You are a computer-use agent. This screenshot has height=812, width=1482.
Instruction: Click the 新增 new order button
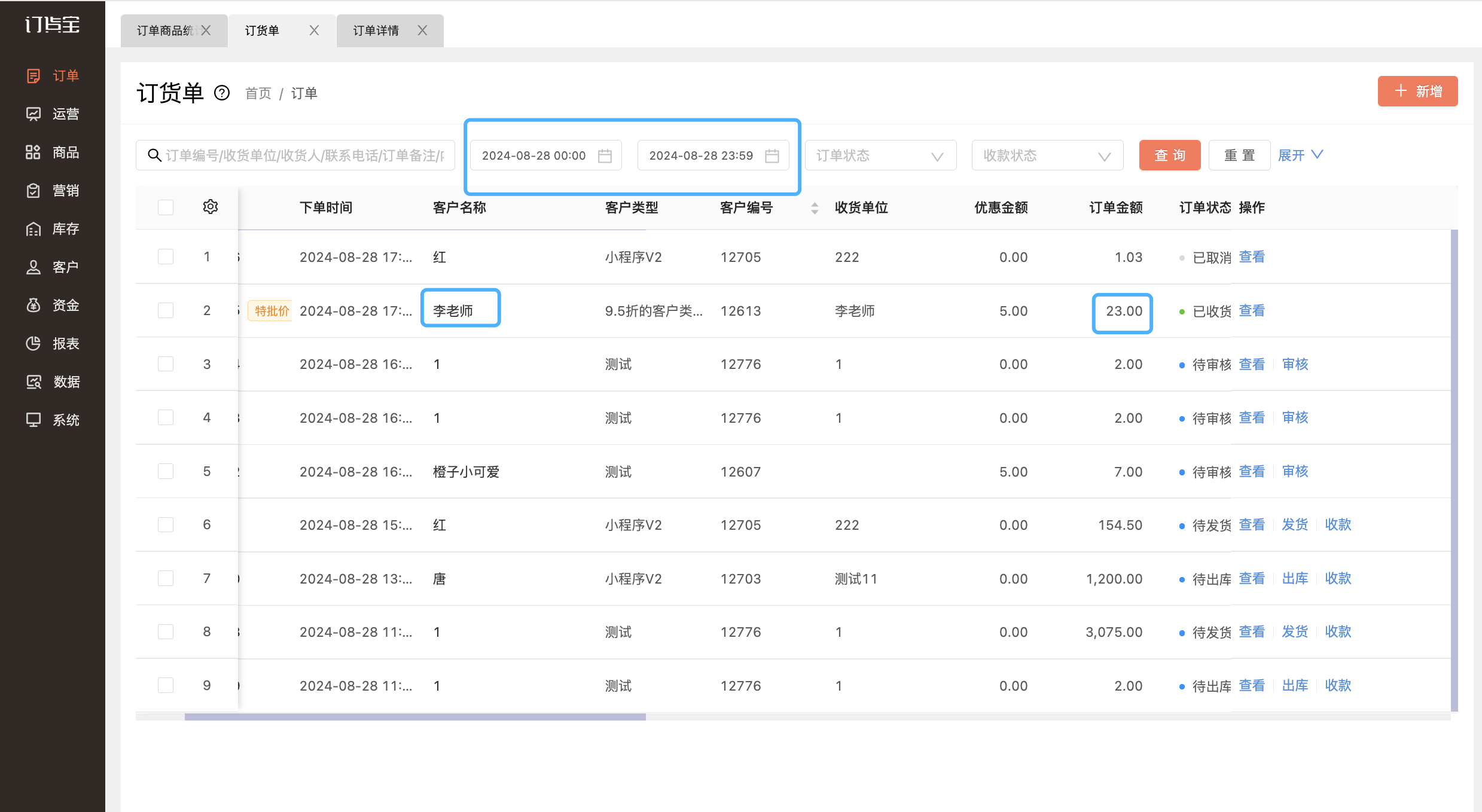pyautogui.click(x=1417, y=91)
